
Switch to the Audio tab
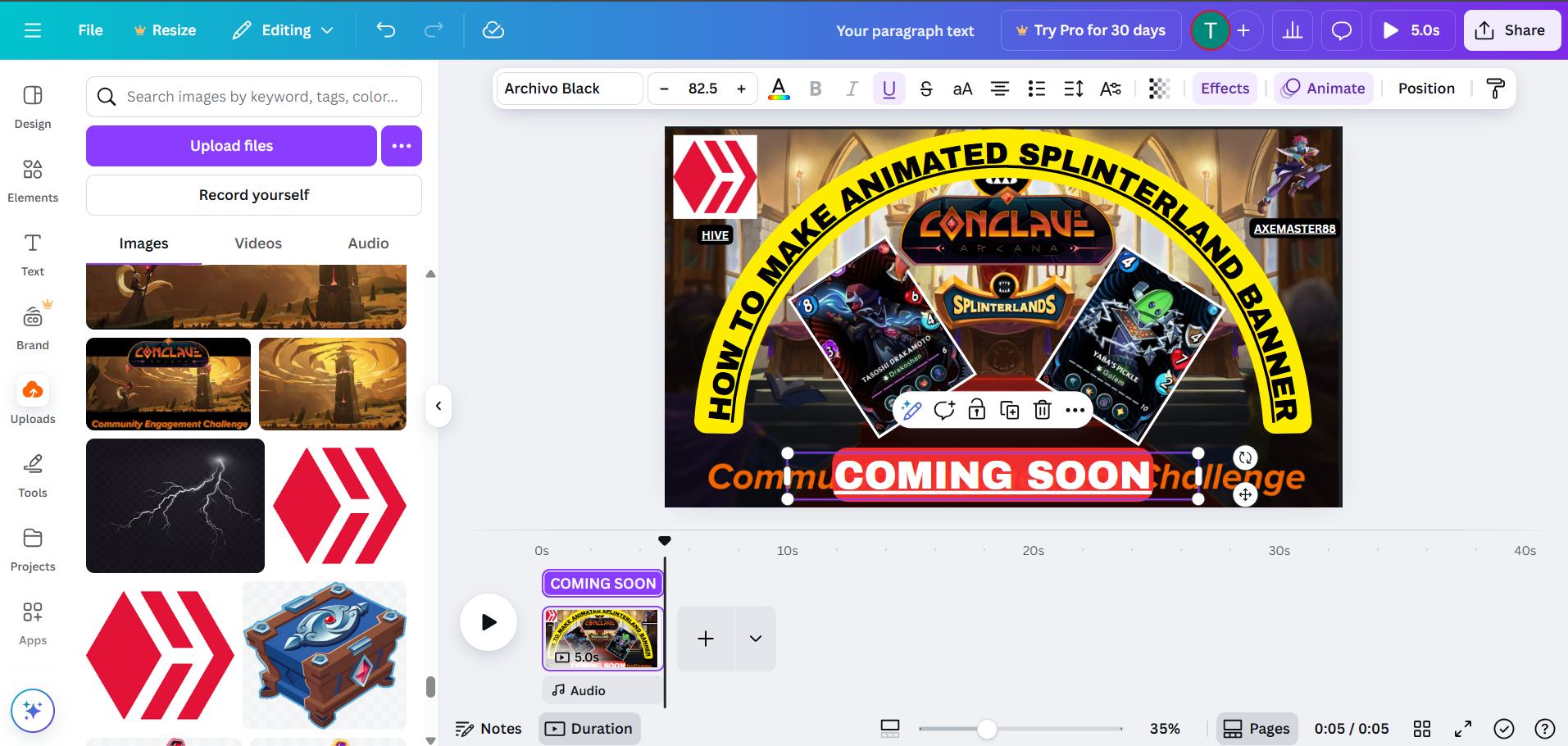click(x=368, y=243)
